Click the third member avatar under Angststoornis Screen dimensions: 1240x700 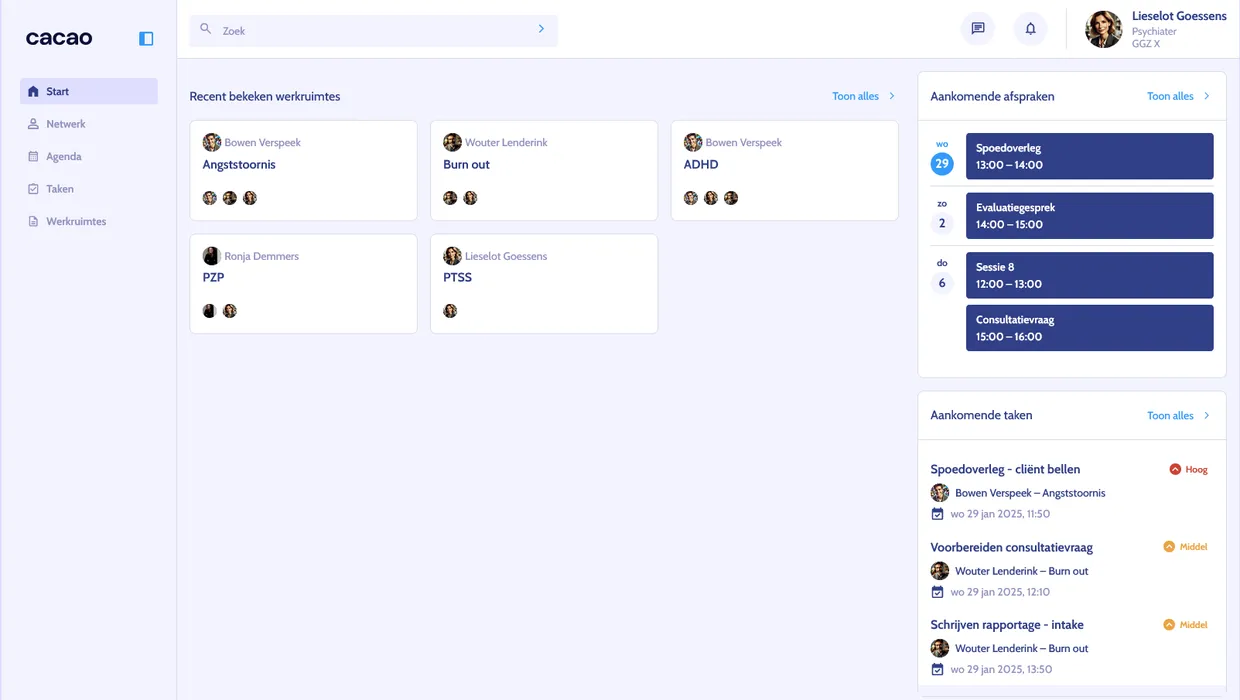(x=250, y=198)
